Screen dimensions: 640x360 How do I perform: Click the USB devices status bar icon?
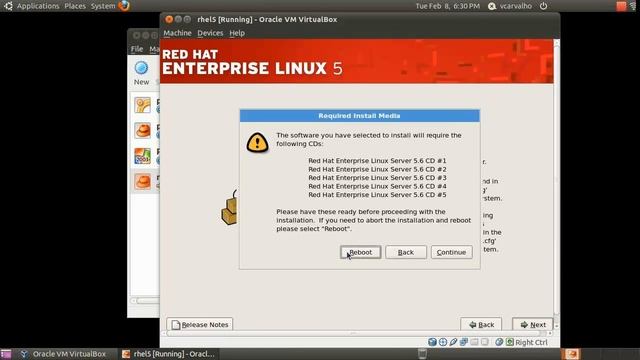453,342
